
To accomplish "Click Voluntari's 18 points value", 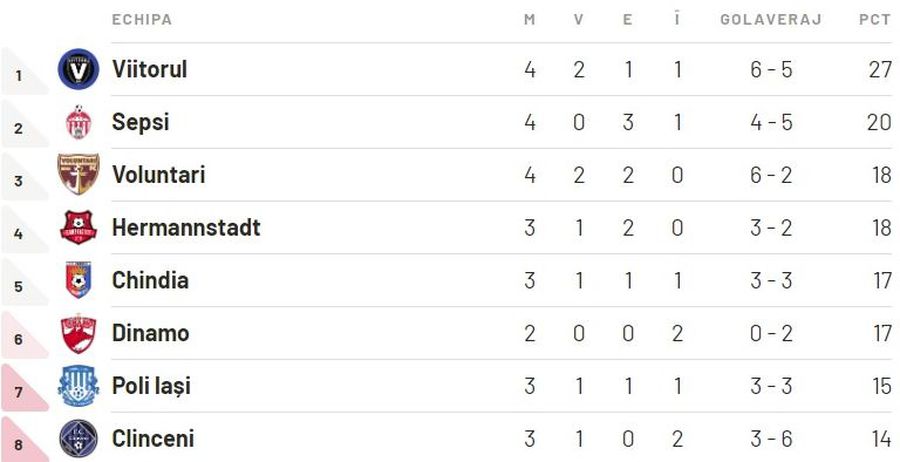I will [x=882, y=175].
